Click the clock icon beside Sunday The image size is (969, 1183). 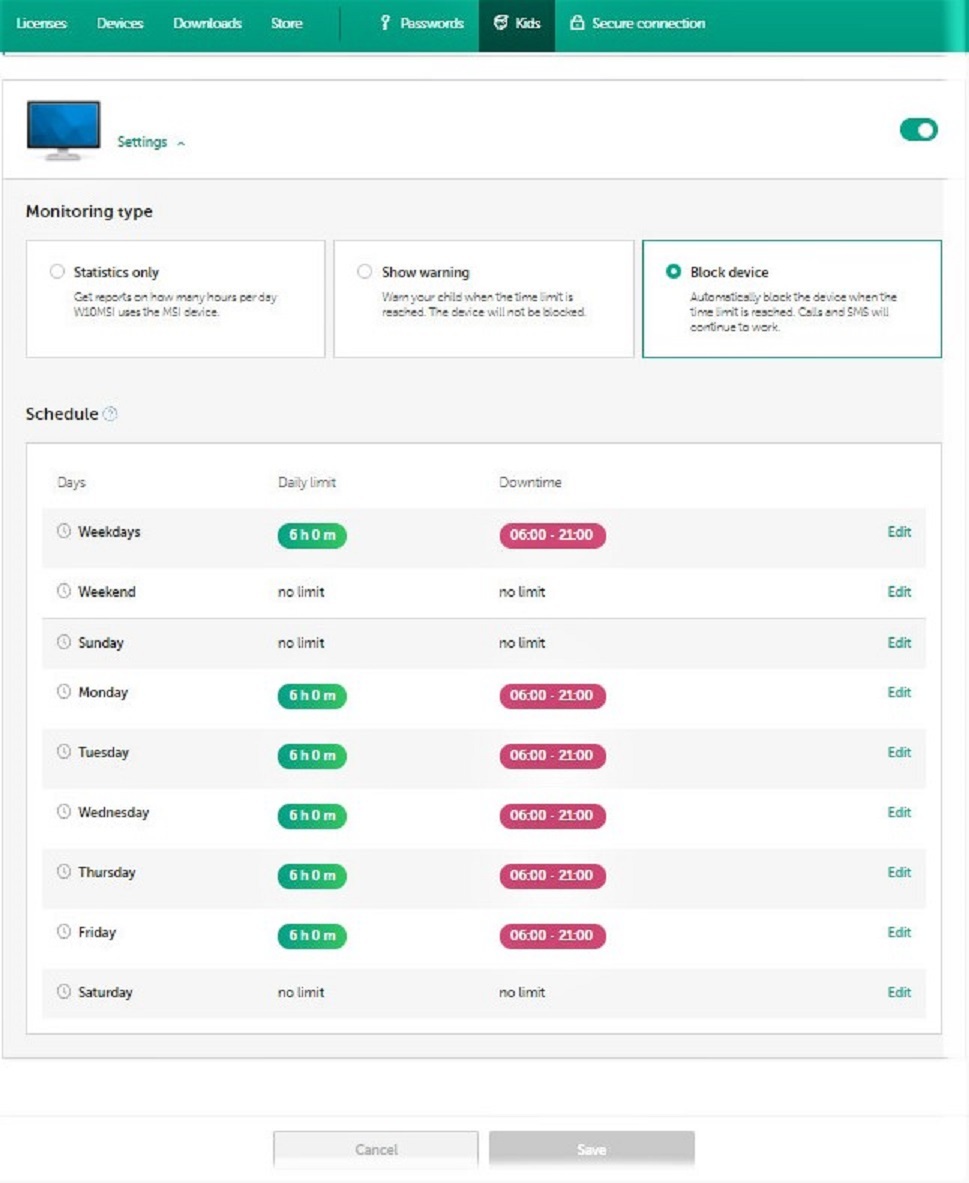pos(64,642)
